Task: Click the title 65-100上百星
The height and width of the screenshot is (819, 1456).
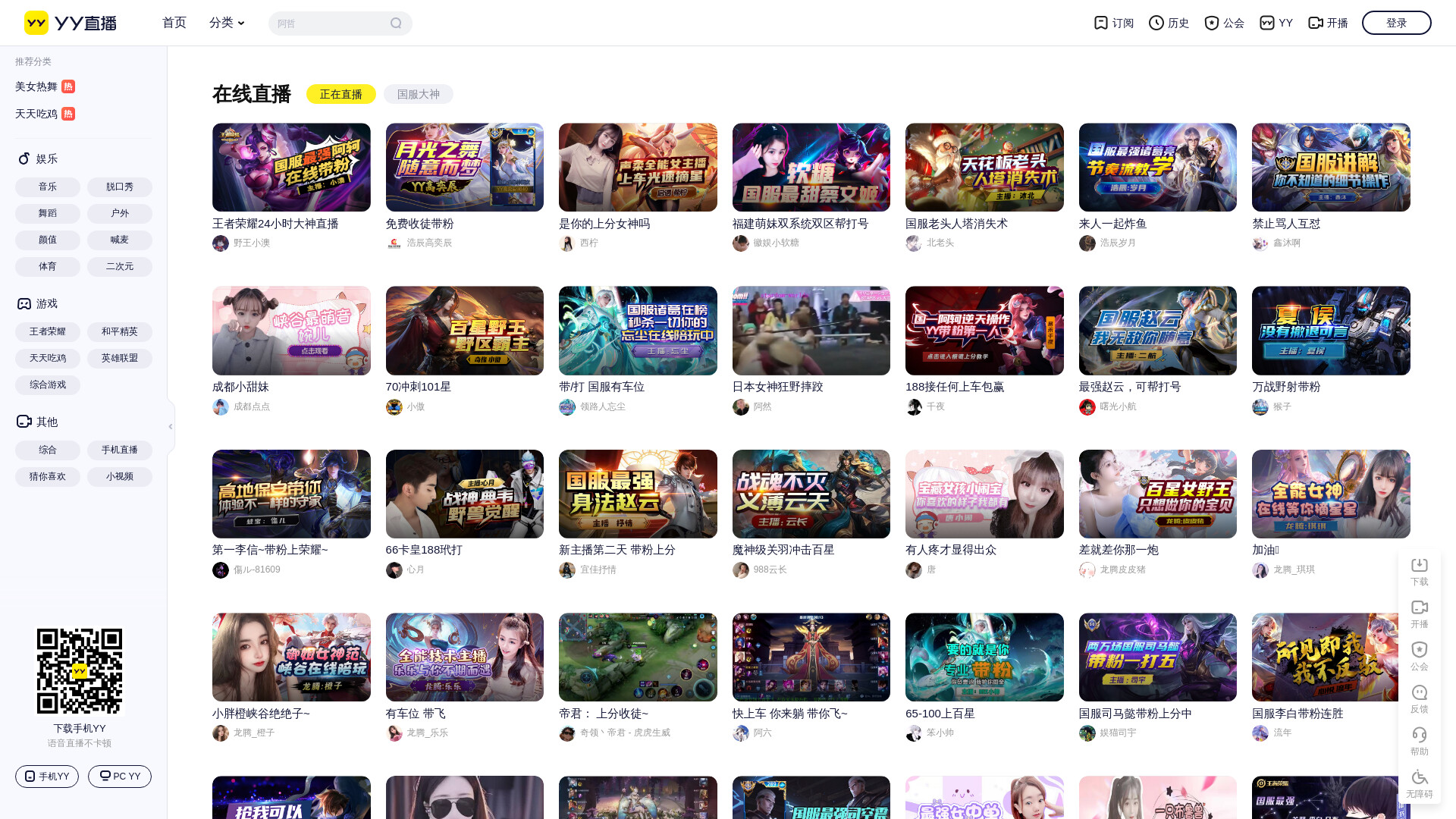Action: (940, 714)
